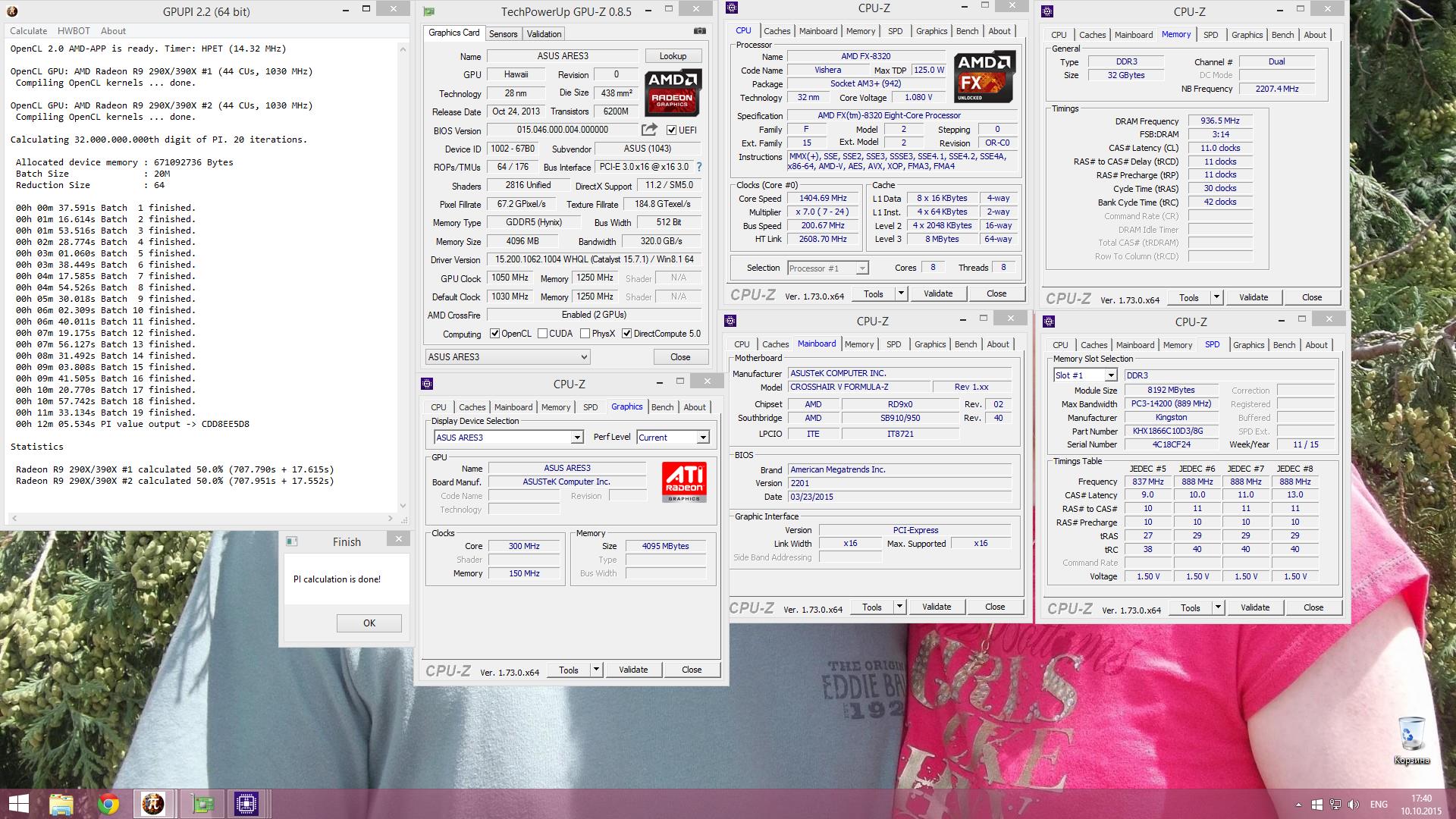The image size is (1456, 819).
Task: Switch to the Validation tab in GPU-Z
Action: click(544, 34)
